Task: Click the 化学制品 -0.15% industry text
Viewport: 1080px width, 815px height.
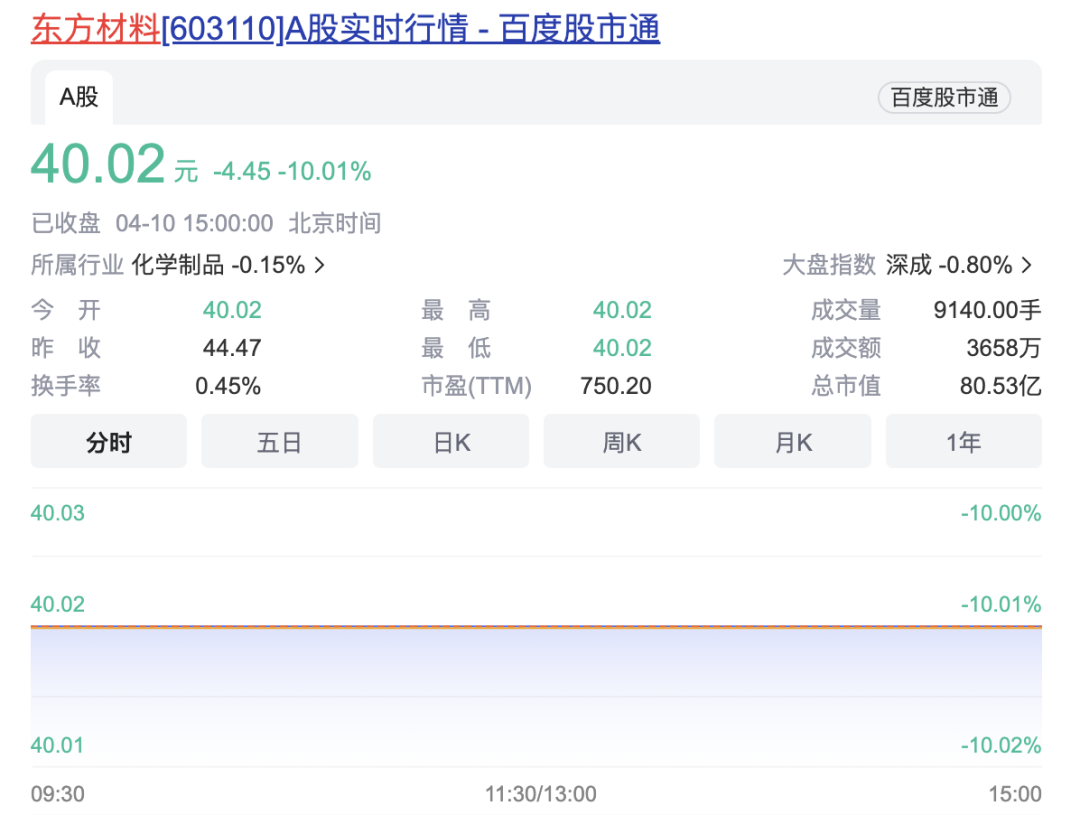Action: (x=218, y=265)
